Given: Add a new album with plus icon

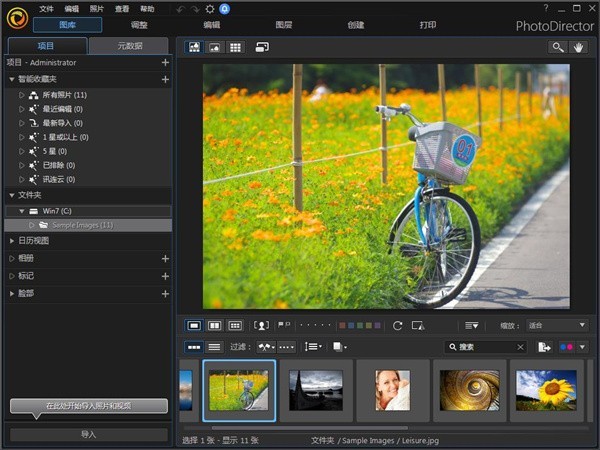Looking at the screenshot, I should 165,258.
